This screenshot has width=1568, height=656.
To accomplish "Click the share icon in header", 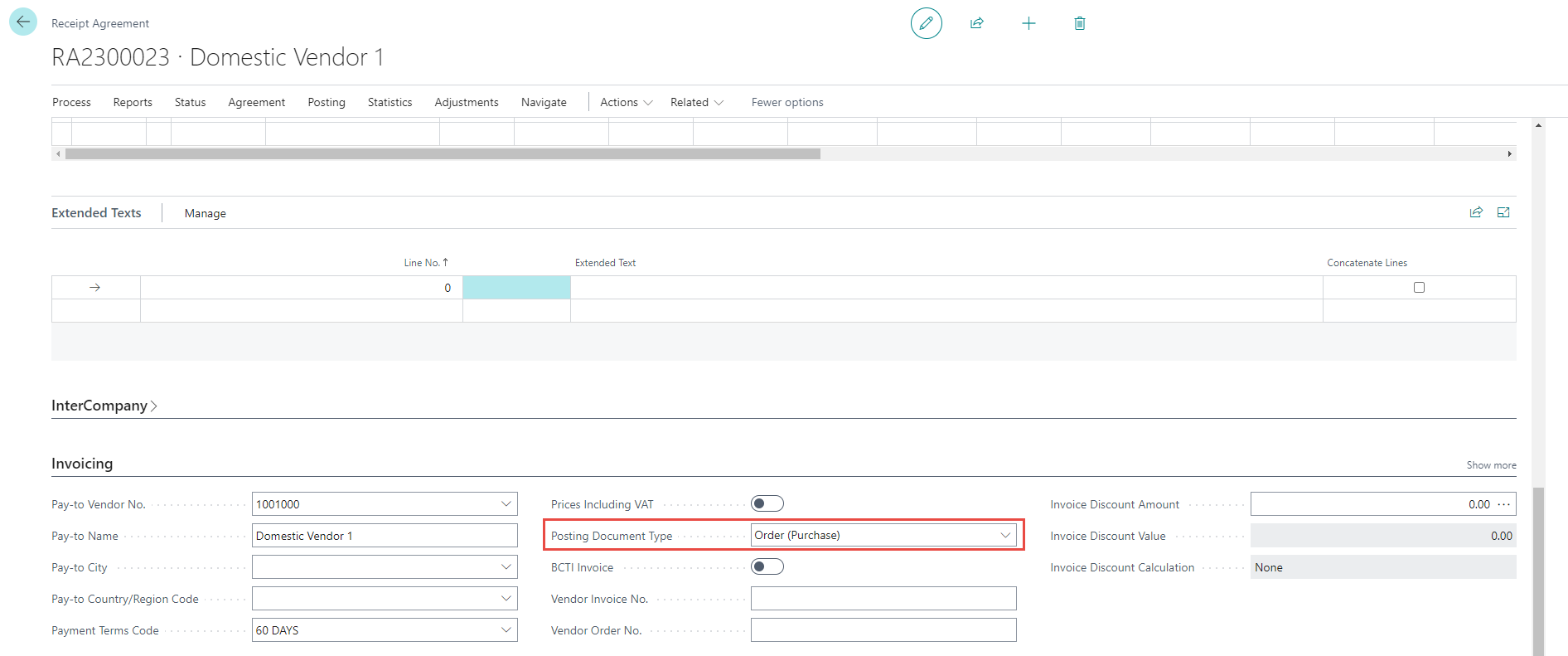I will [x=977, y=23].
